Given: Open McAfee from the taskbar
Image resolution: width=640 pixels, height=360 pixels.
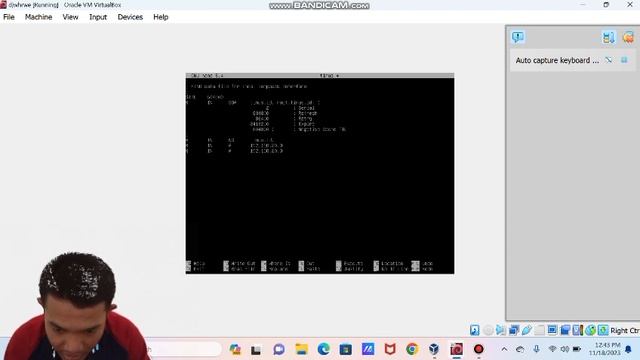Looking at the screenshot, I should [390, 349].
